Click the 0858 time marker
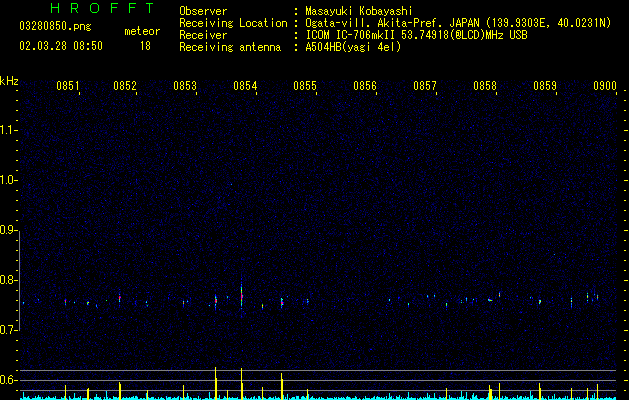Image resolution: width=629 pixels, height=400 pixels. [485, 86]
